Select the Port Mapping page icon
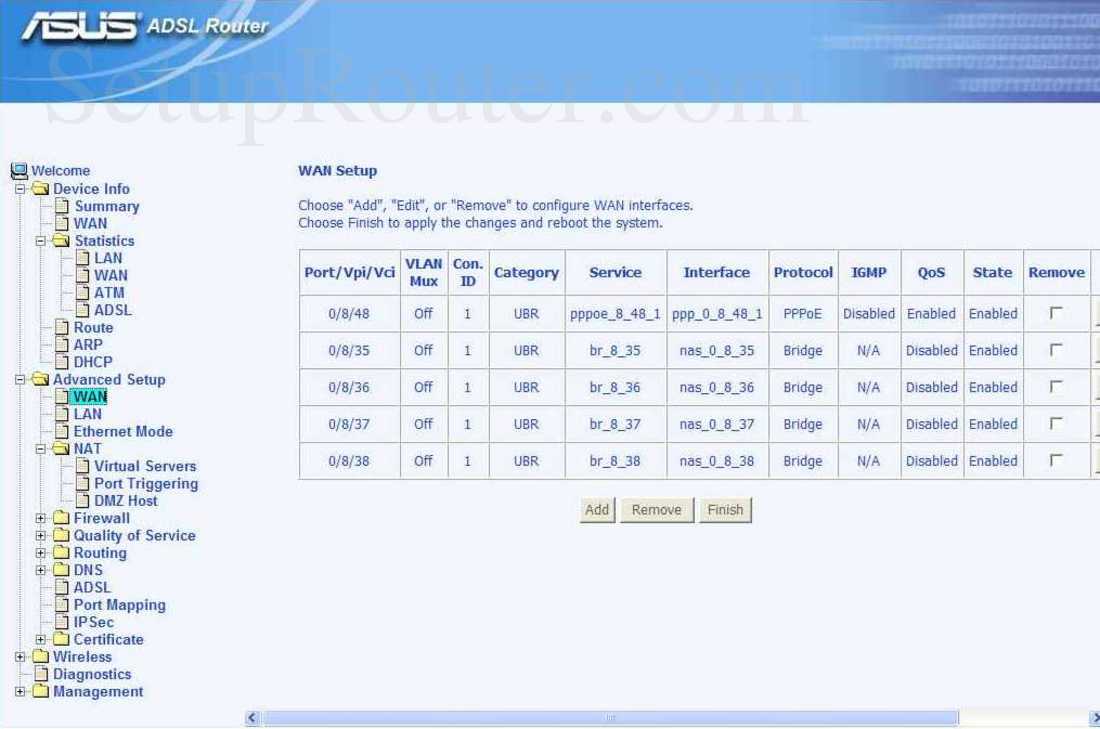 point(61,605)
